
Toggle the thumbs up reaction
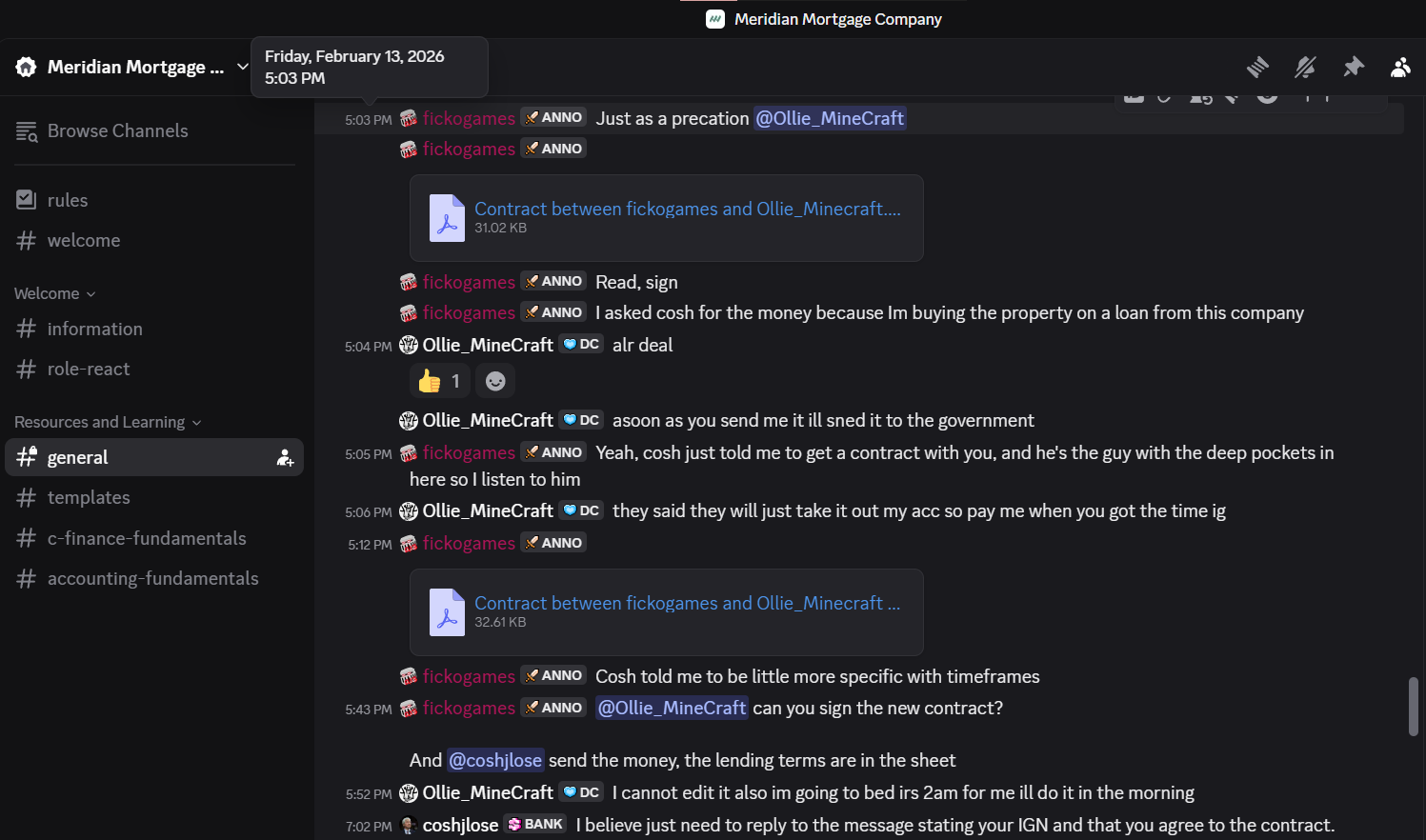click(x=439, y=381)
